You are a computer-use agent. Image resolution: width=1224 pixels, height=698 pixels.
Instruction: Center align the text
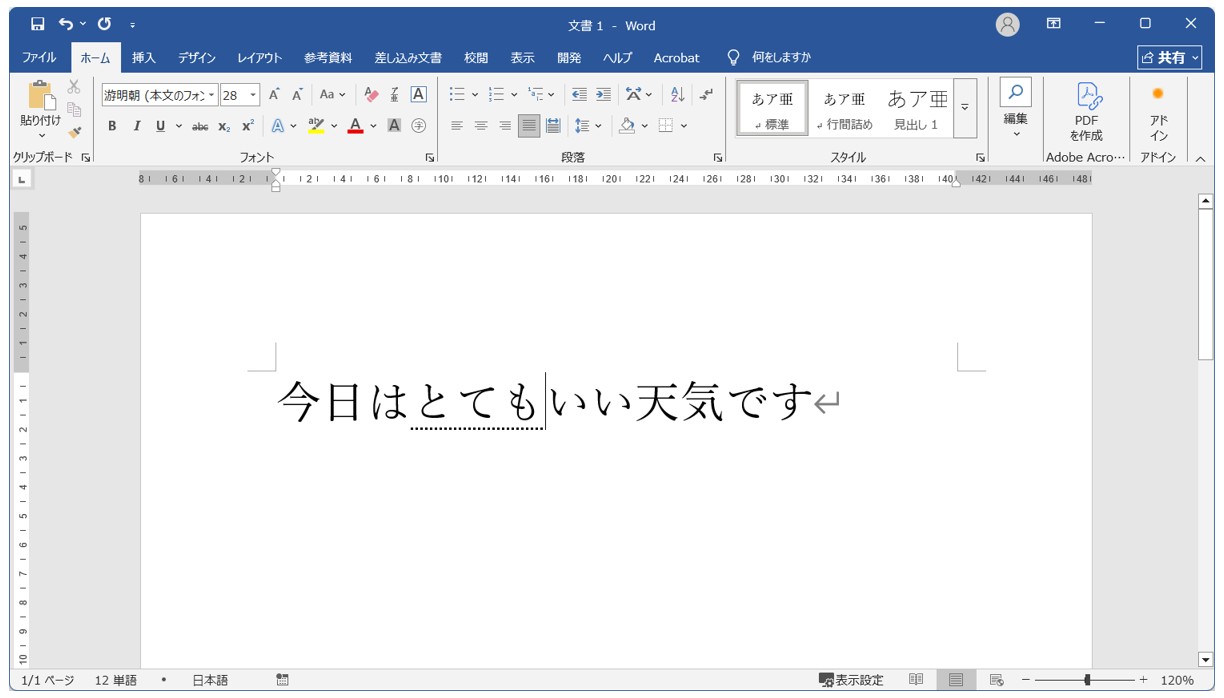(x=481, y=126)
